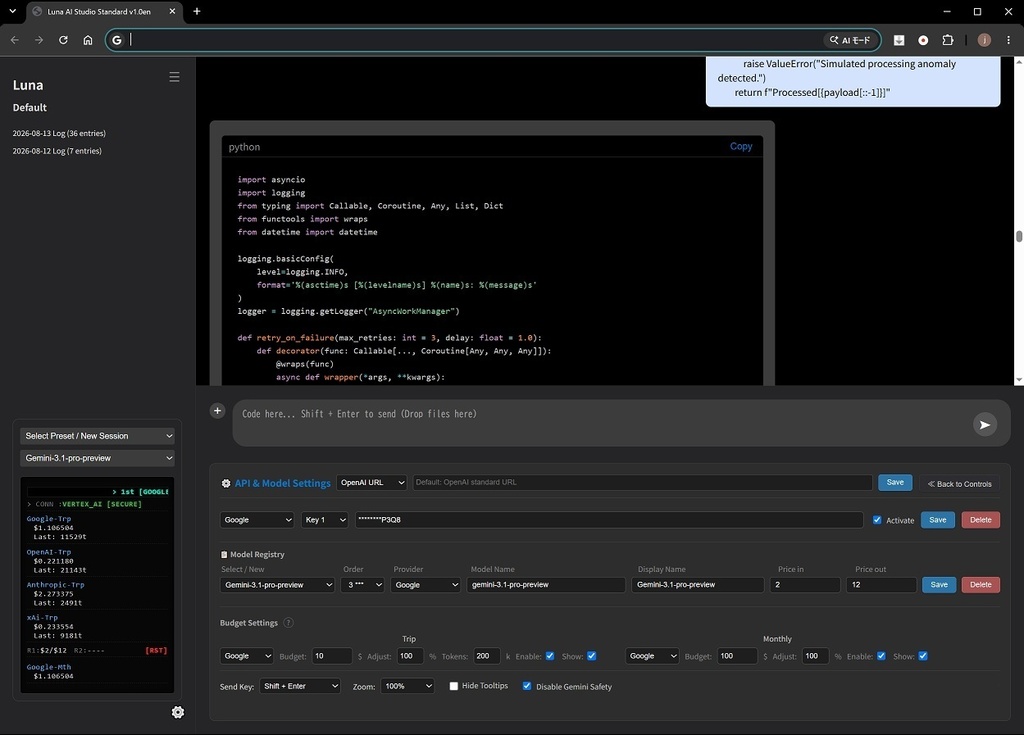Go to the browser home page icon
Screen dimensions: 1024x735
[88, 40]
